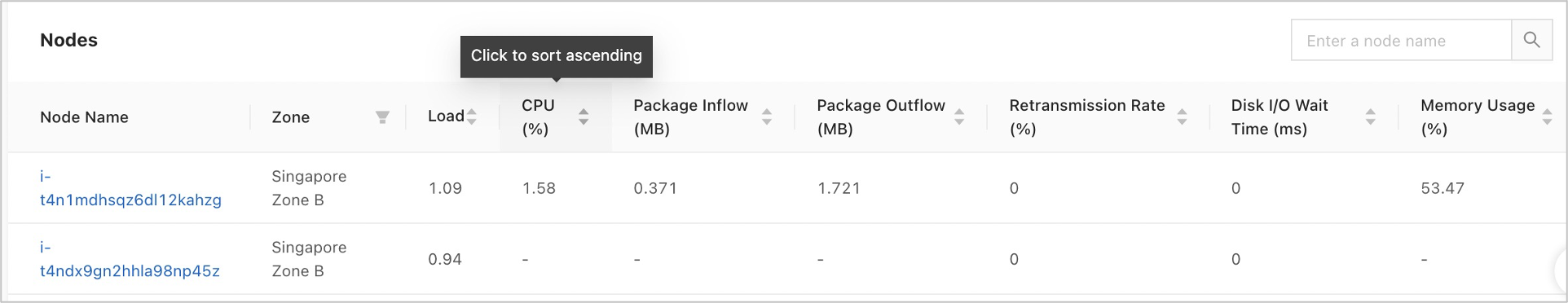This screenshot has width=1568, height=303.
Task: Open the Zone column filter icon
Action: 382,117
